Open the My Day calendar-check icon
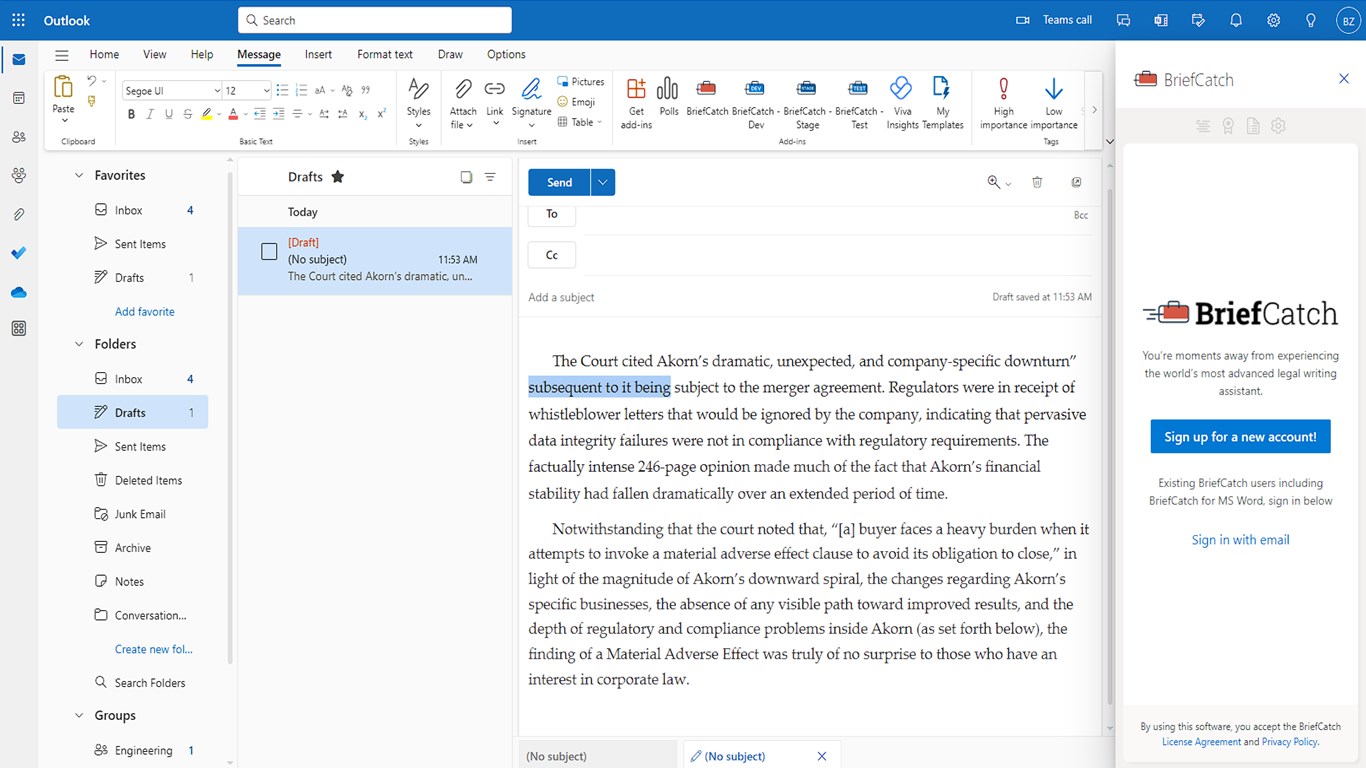Screen dimensions: 1366x768 pyautogui.click(x=1198, y=20)
